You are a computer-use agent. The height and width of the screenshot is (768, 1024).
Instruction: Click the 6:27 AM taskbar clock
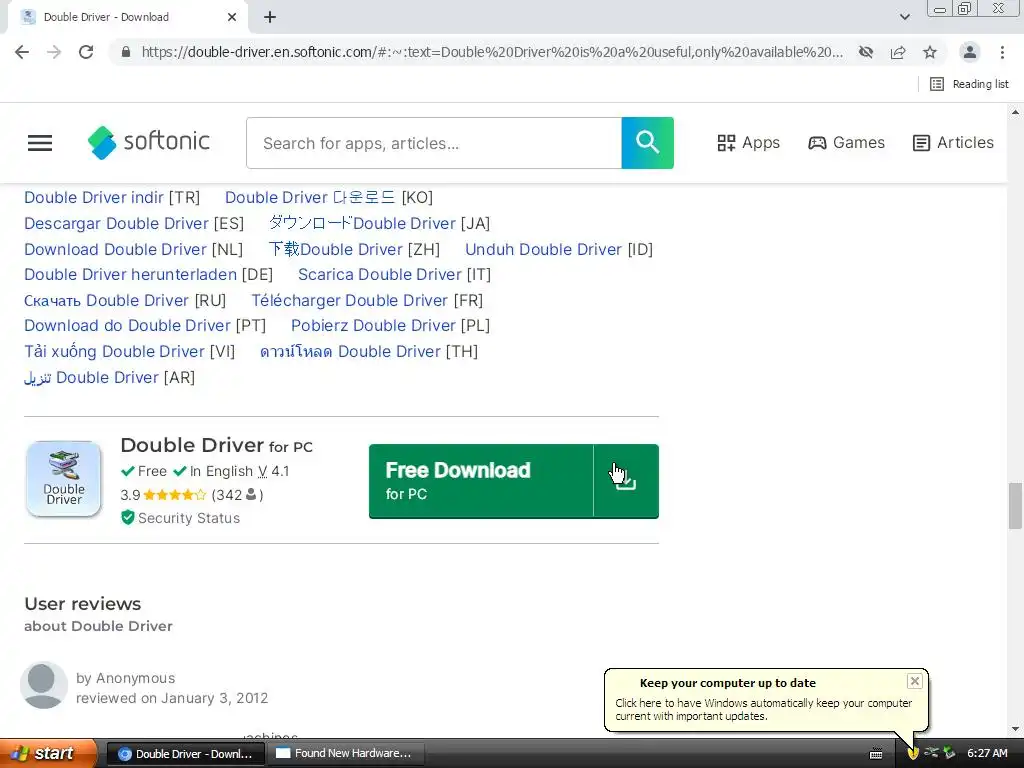(x=987, y=754)
